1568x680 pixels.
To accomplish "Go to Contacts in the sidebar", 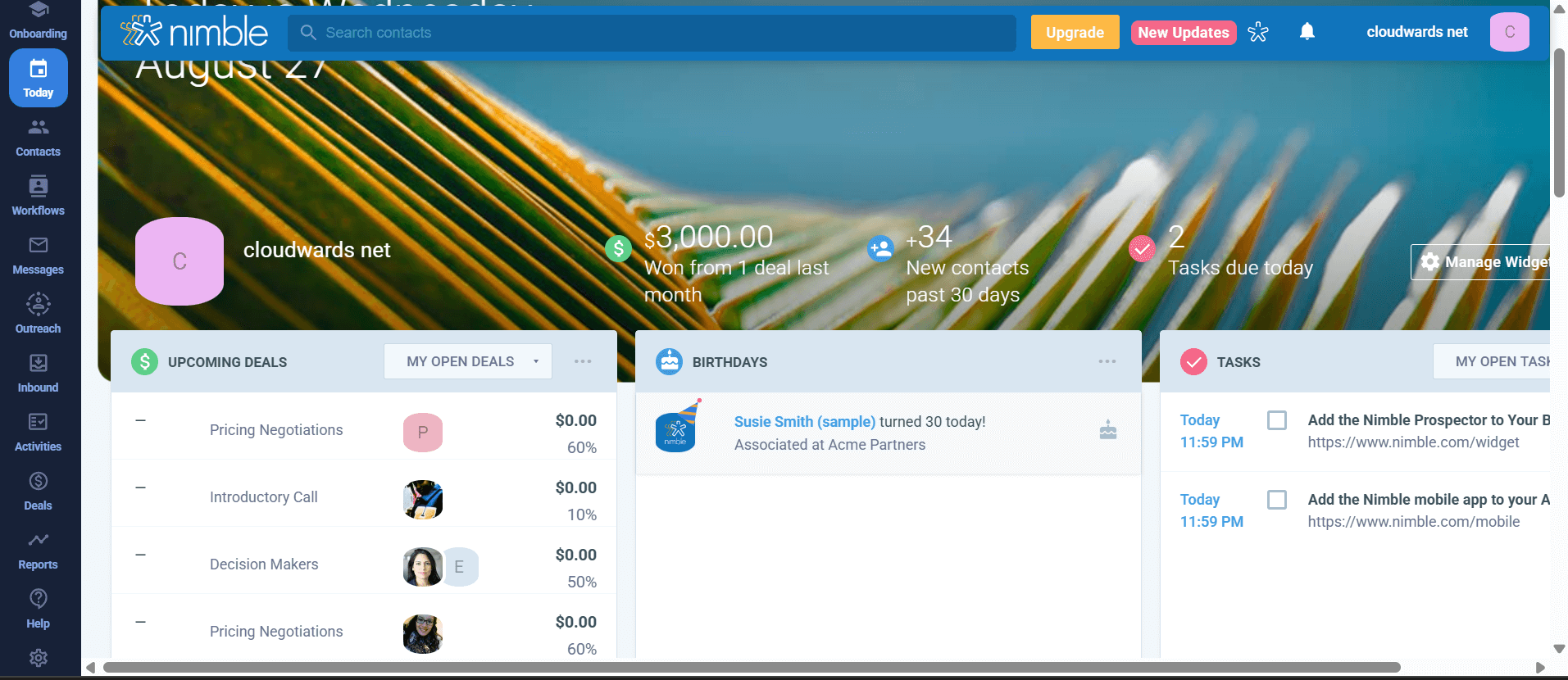I will (x=39, y=138).
